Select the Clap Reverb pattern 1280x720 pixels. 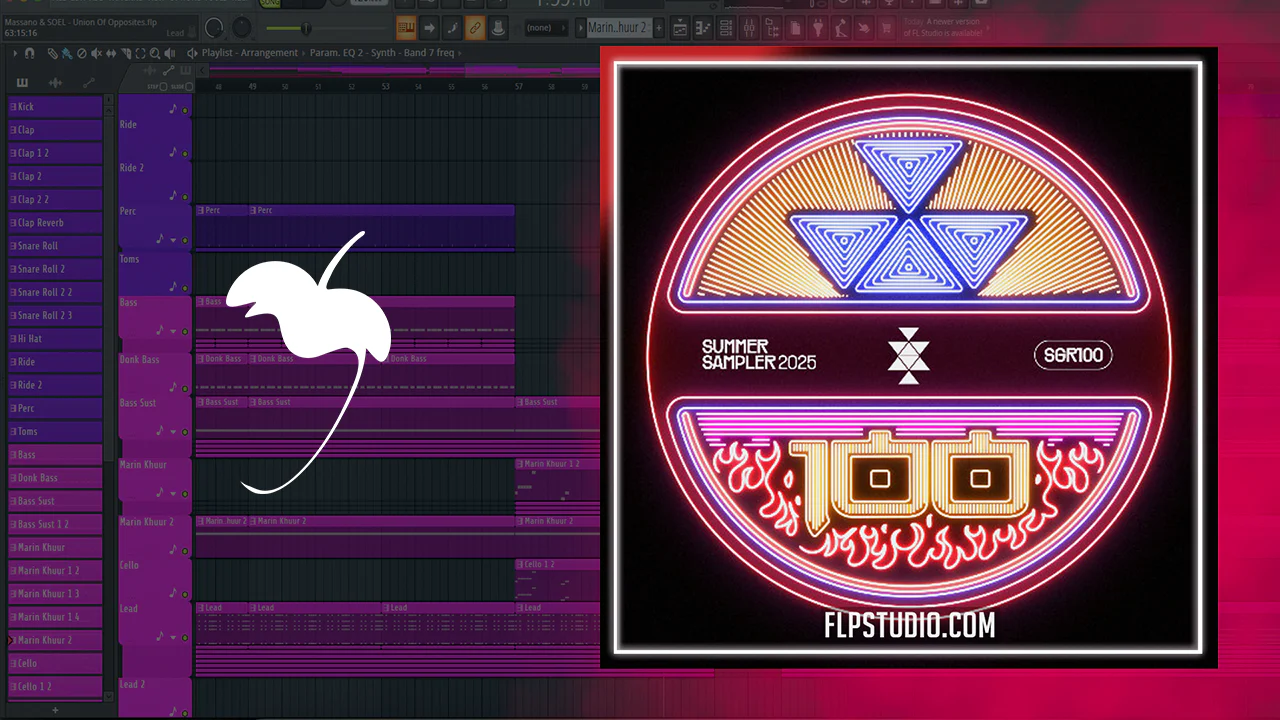tap(55, 223)
